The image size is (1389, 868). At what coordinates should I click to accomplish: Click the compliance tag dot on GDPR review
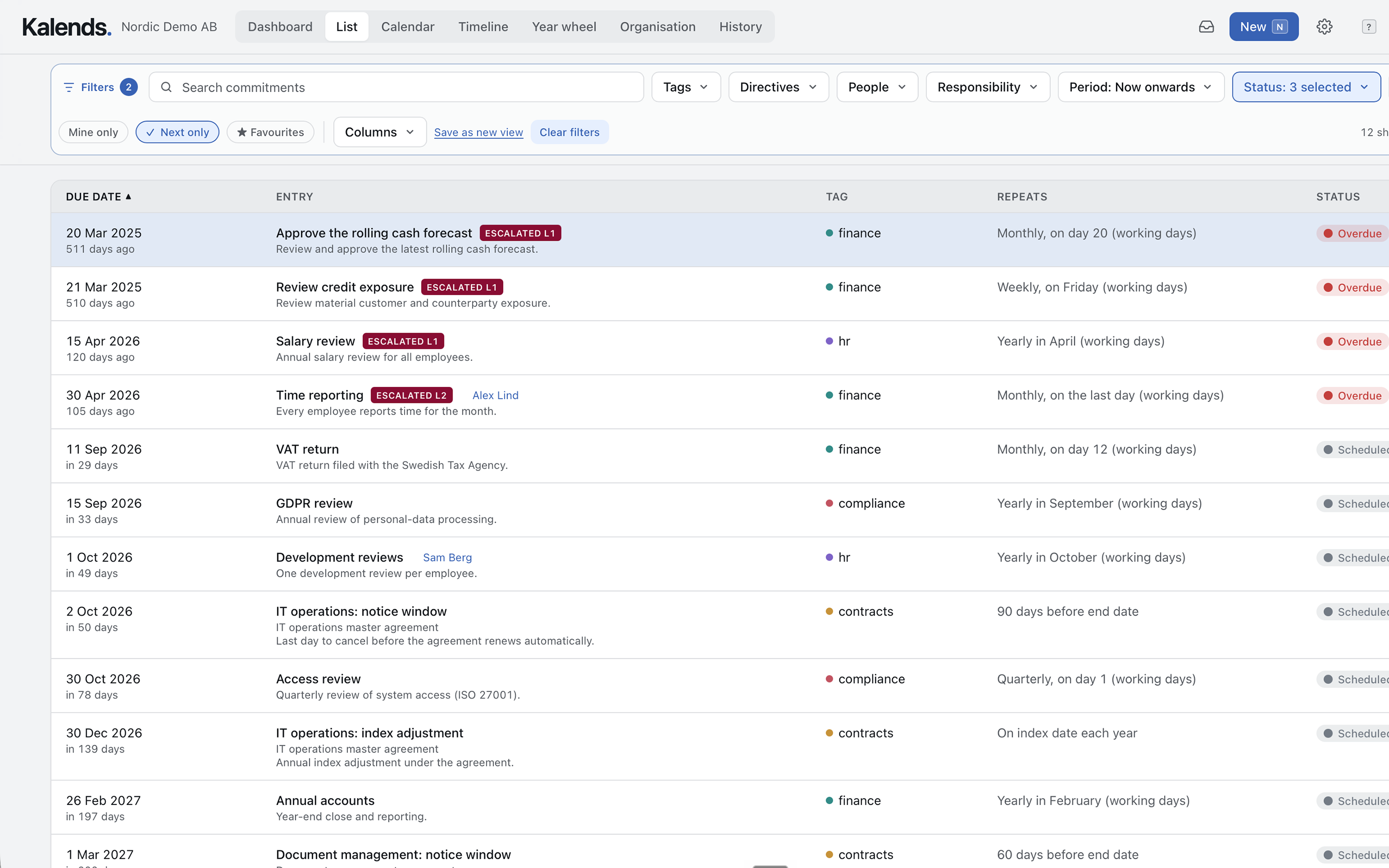[829, 503]
